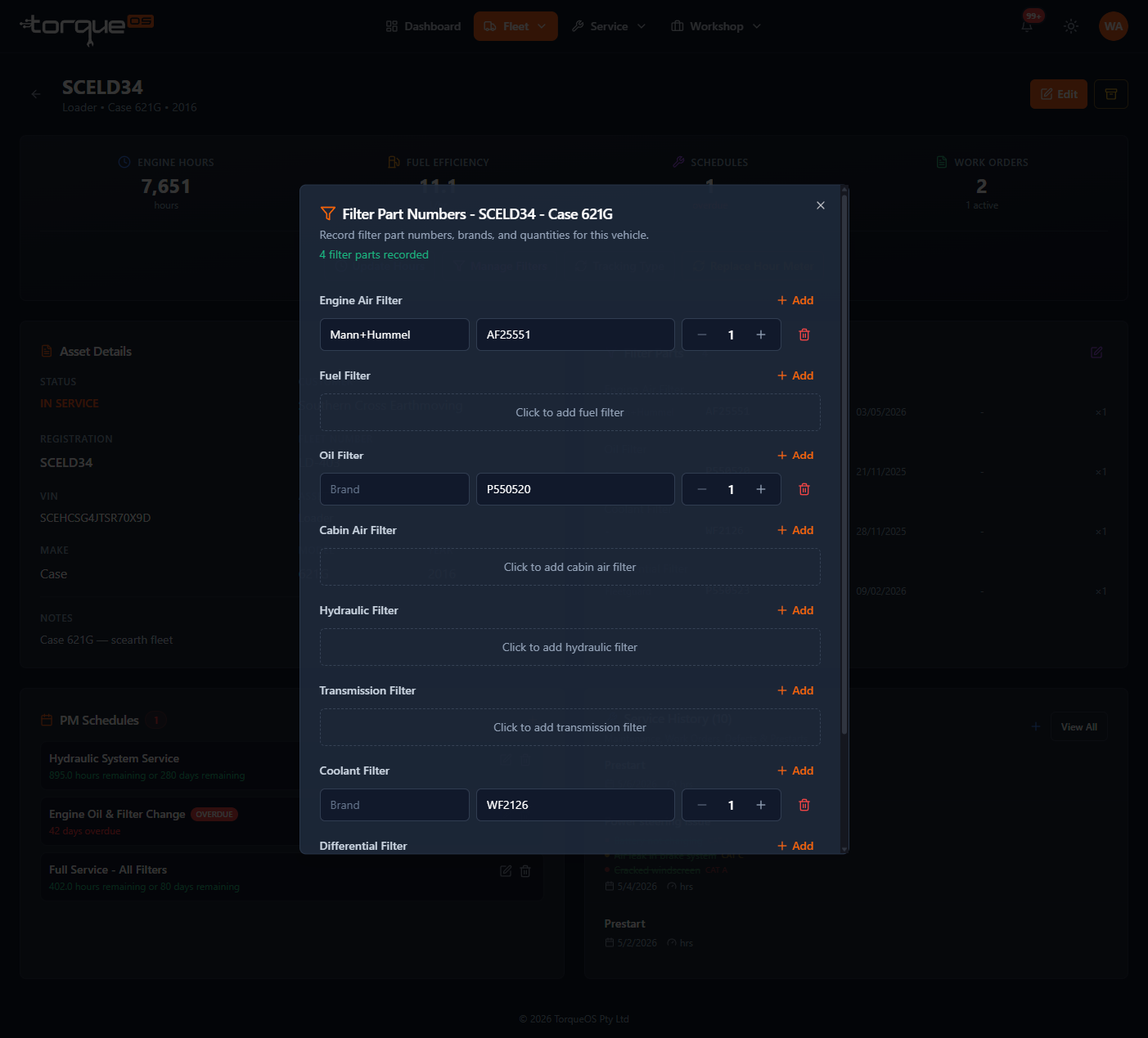This screenshot has width=1148, height=1038.
Task: Increase quantity for Engine Air Filter
Action: (761, 335)
